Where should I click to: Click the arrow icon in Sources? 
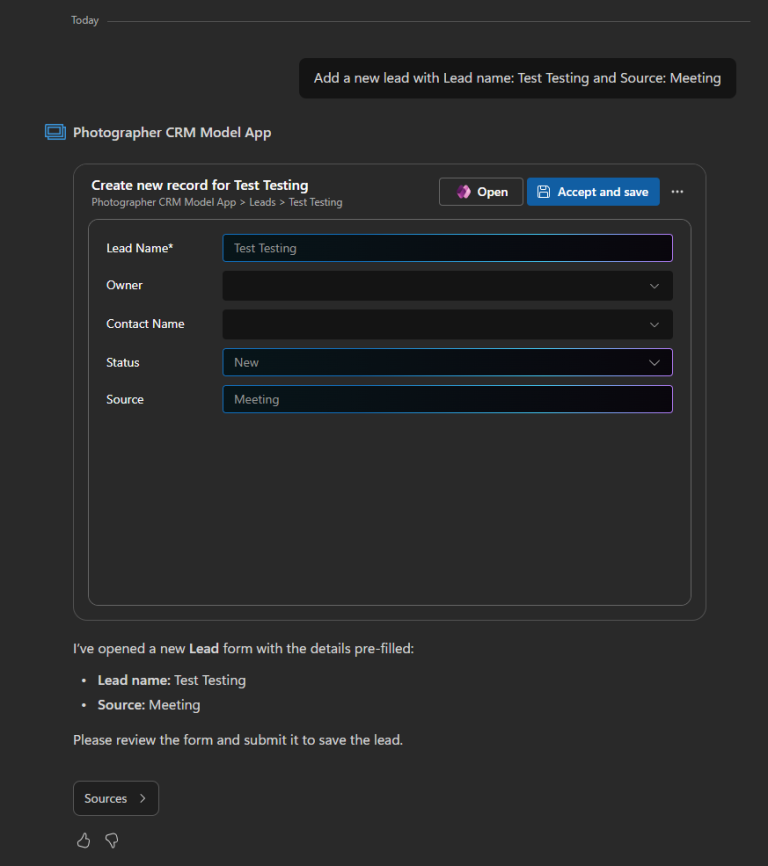point(142,798)
